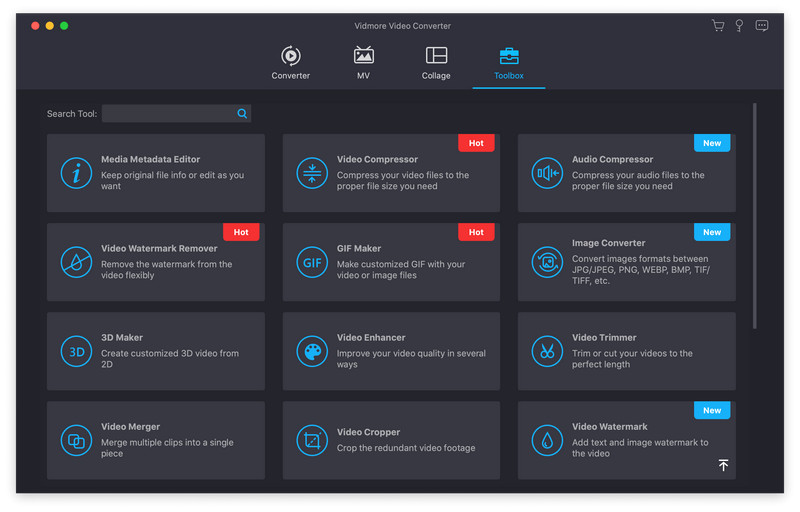The width and height of the screenshot is (800, 512).
Task: Open Video Enhancer palette icon
Action: (x=312, y=351)
